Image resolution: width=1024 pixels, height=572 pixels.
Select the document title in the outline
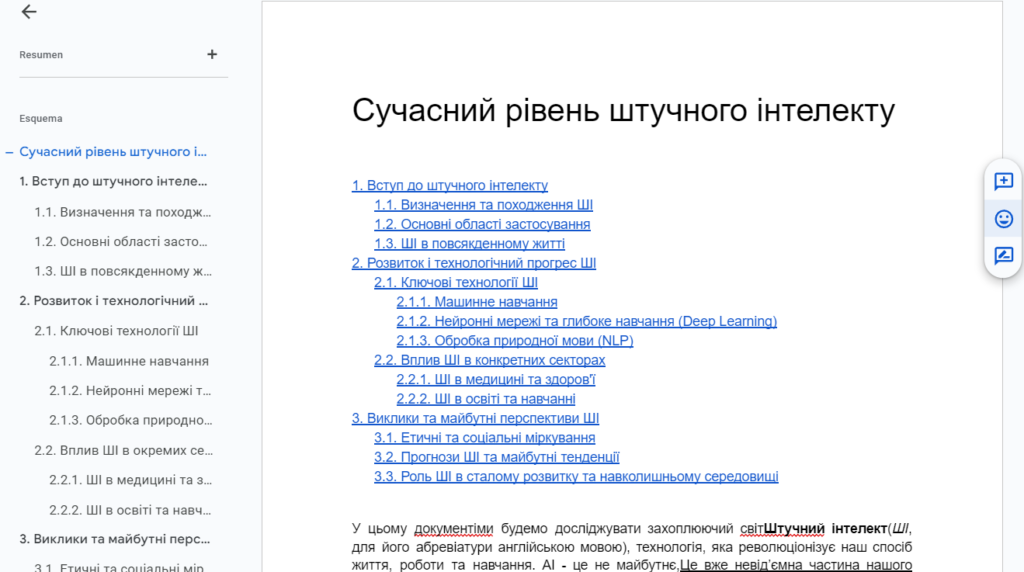[113, 152]
